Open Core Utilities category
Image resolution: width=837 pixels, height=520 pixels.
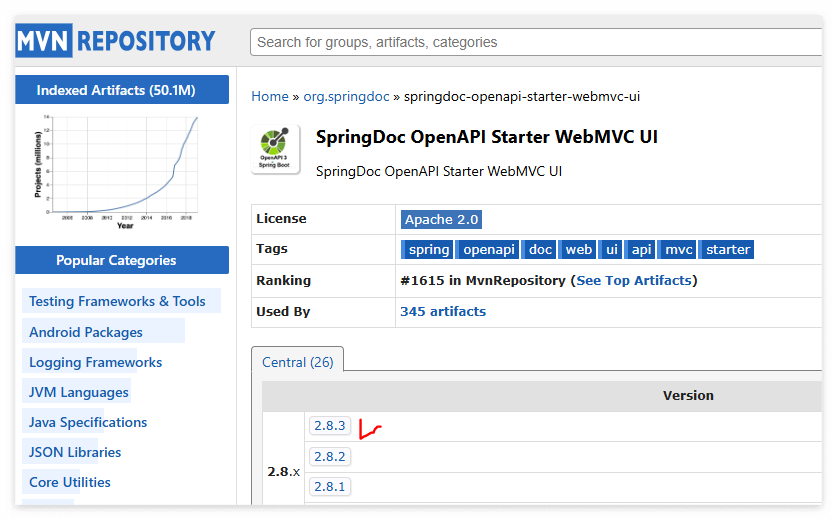tap(70, 482)
